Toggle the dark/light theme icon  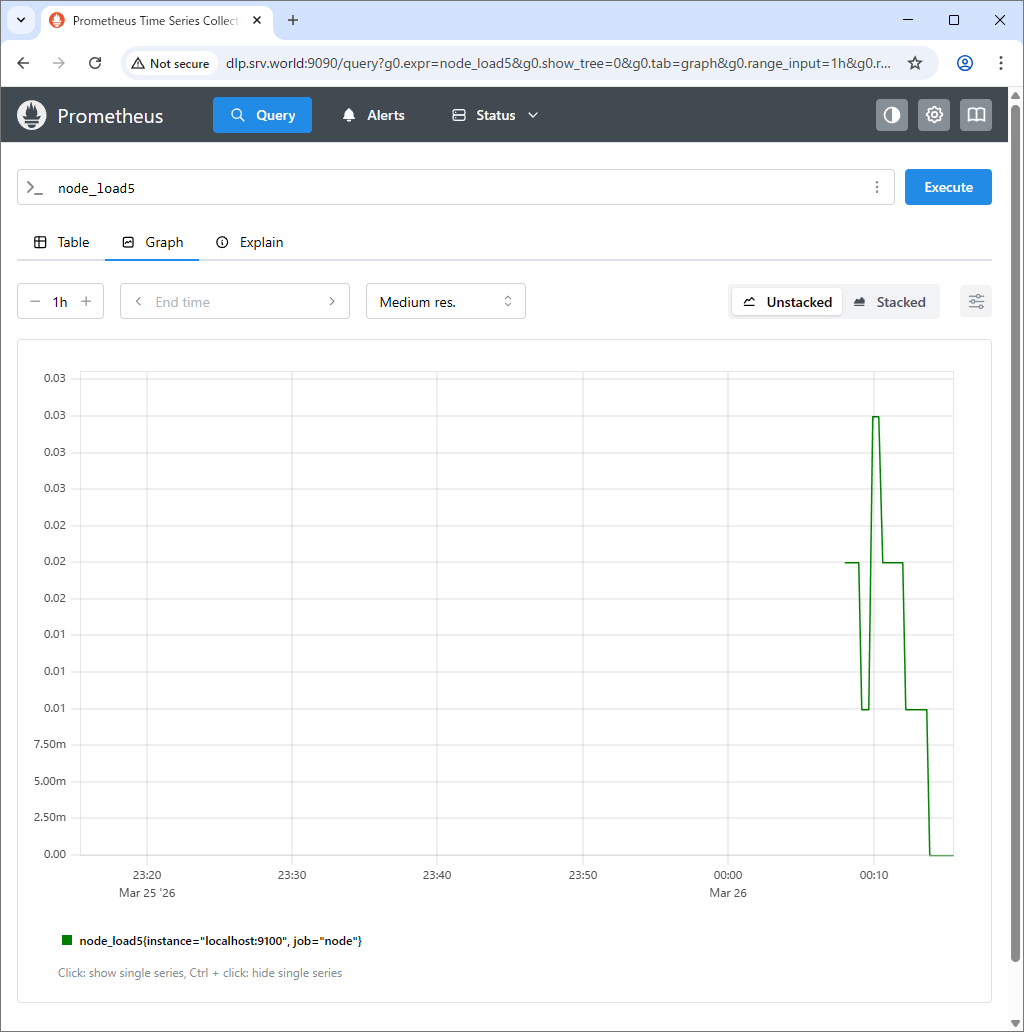[x=892, y=115]
